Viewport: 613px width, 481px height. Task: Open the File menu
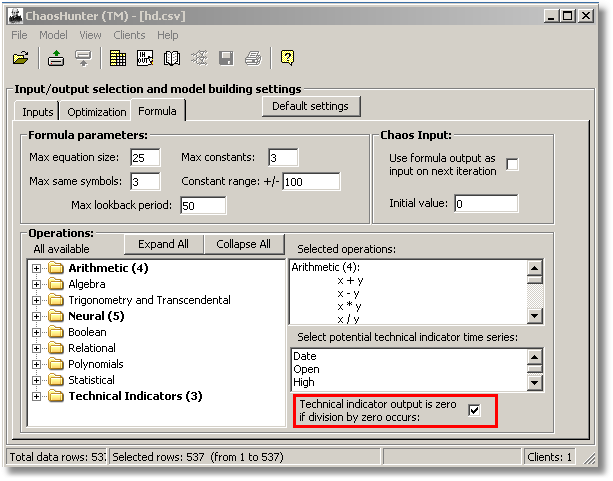[x=19, y=35]
